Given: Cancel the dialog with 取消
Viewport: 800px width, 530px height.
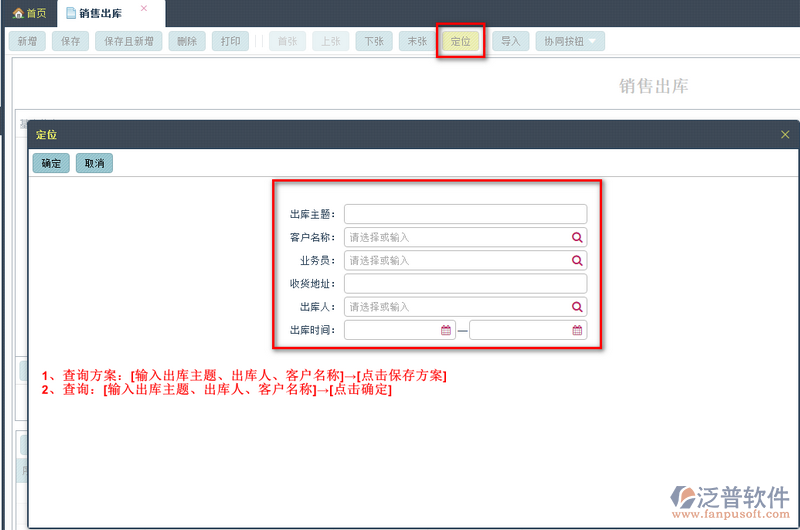Looking at the screenshot, I should coord(94,163).
